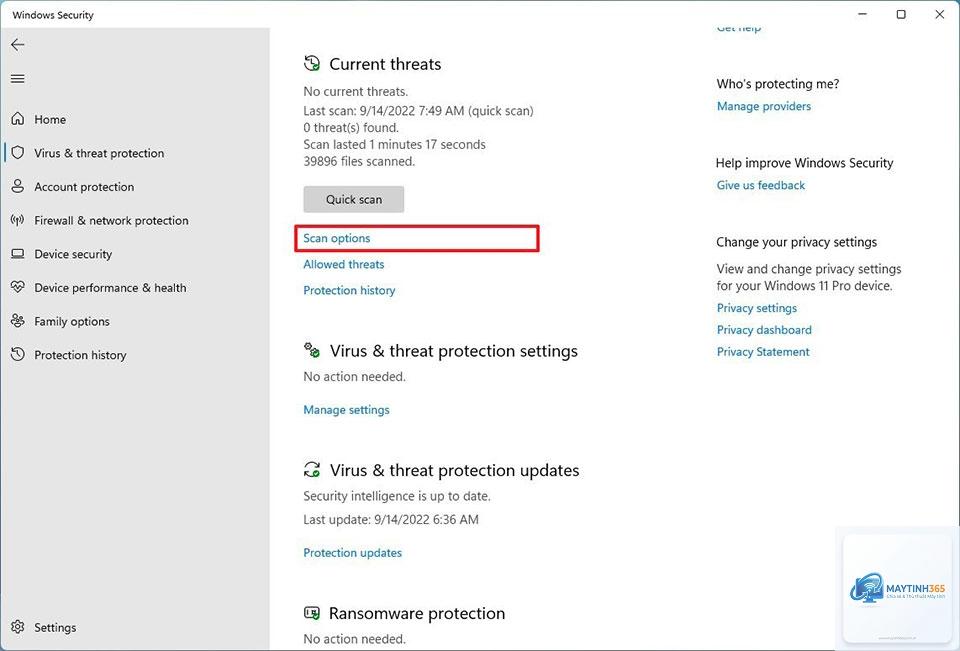The height and width of the screenshot is (651, 960).
Task: Click Ransomware protection heading
Action: pyautogui.click(x=417, y=613)
